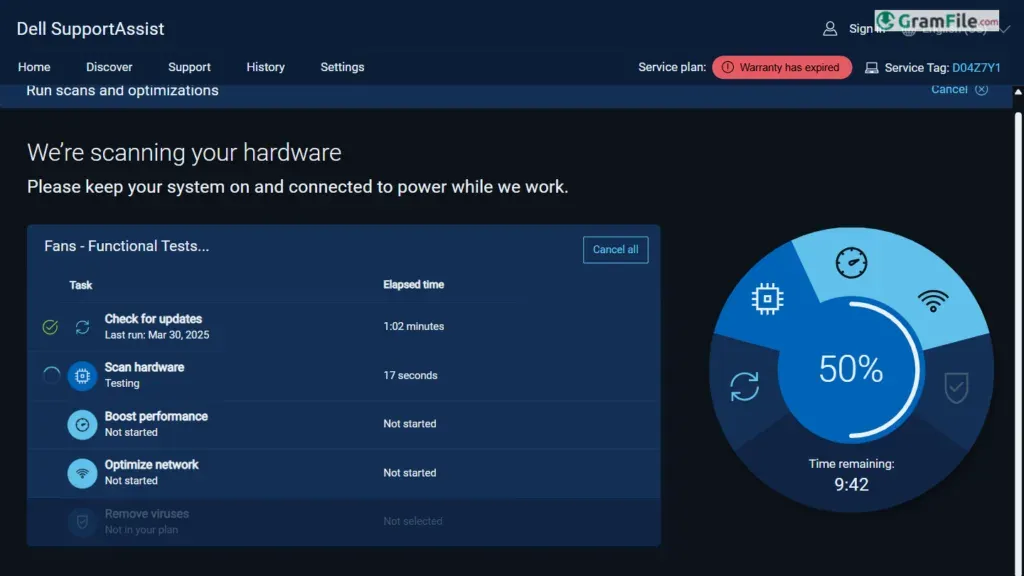Click the 'Run scans and optimizations' header text
Screen dimensions: 1024x576
122,91
